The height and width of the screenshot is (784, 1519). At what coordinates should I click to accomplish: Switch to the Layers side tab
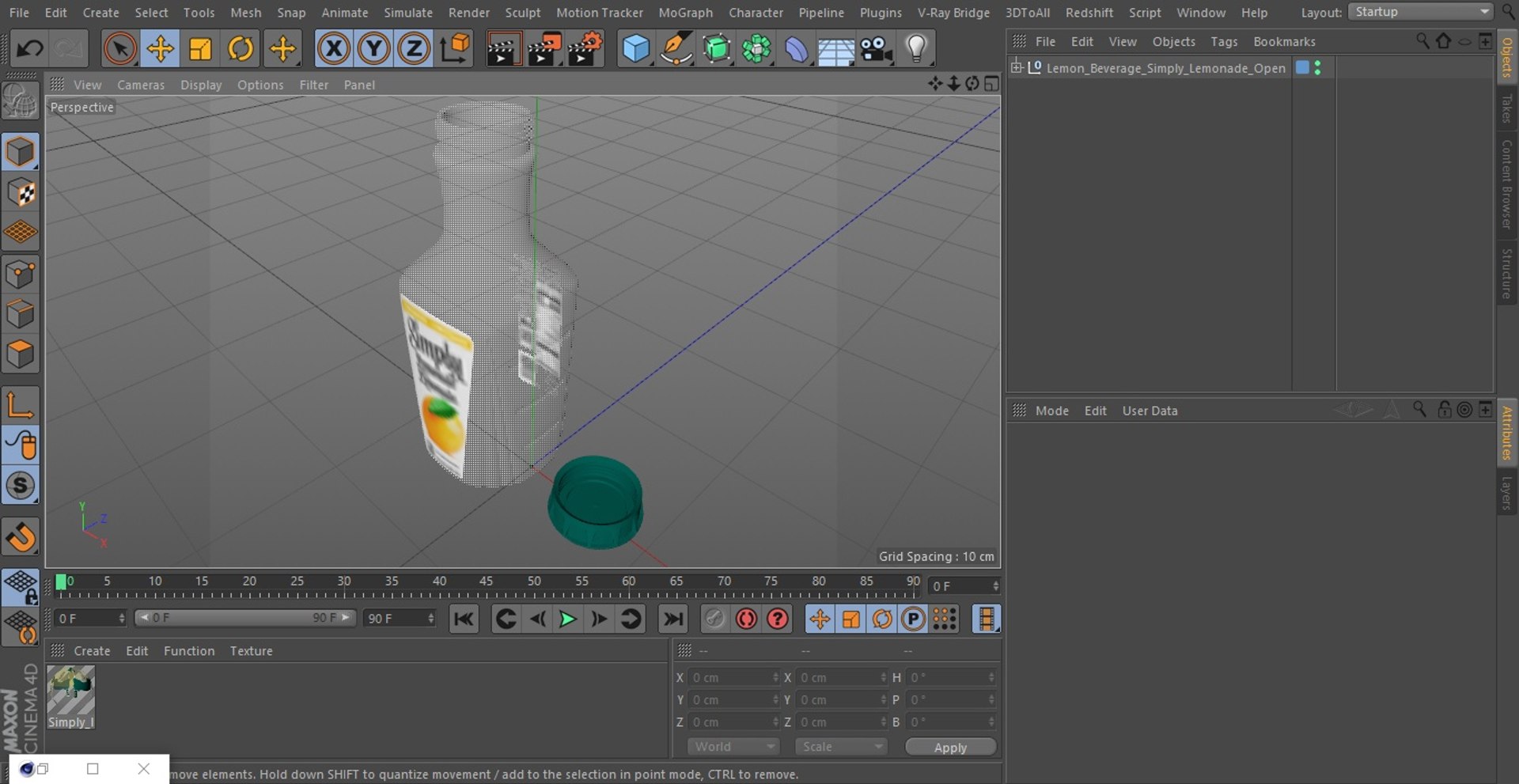pos(1507,493)
